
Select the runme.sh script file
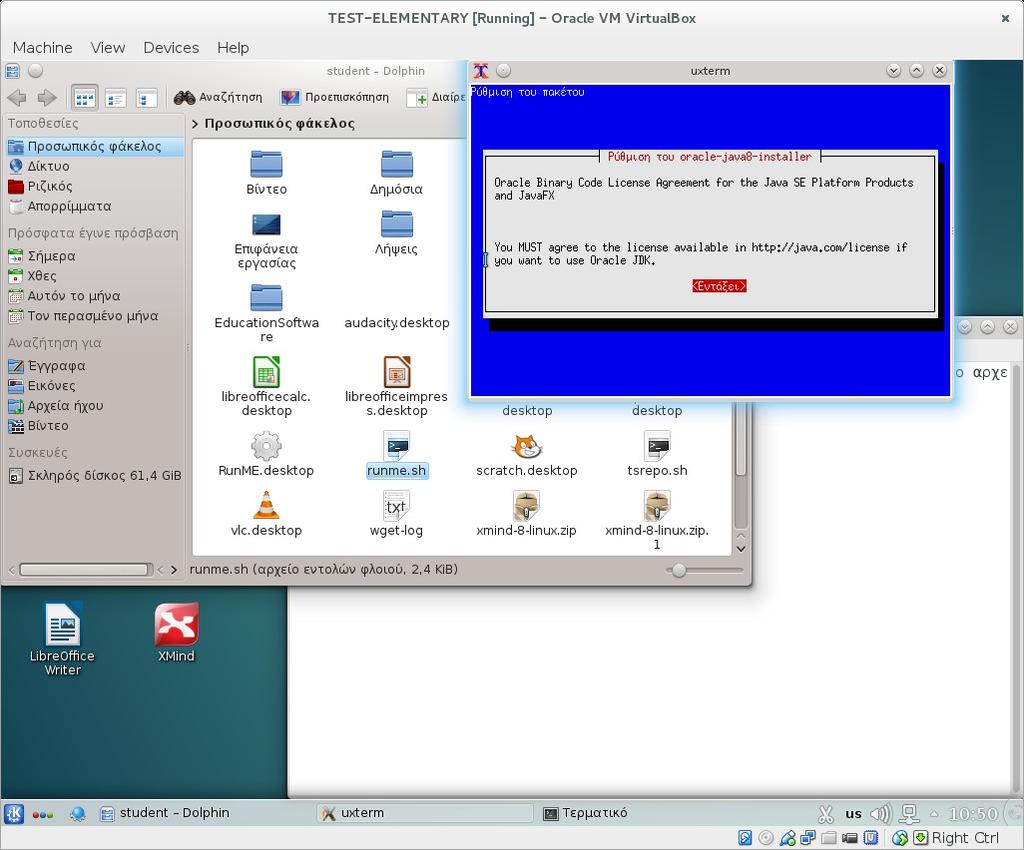(396, 455)
